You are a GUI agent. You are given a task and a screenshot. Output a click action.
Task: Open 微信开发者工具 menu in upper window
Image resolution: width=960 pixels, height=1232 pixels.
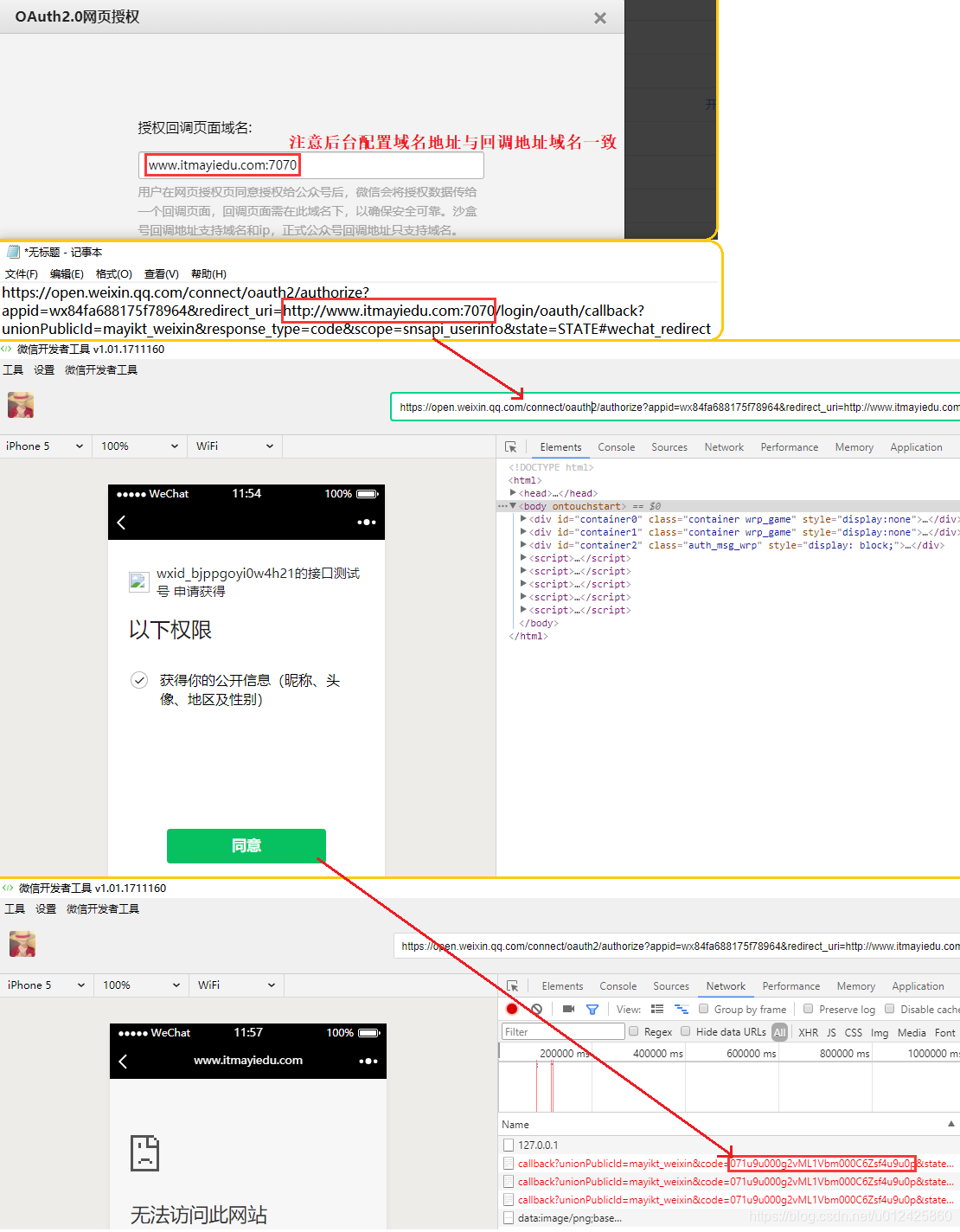point(101,370)
